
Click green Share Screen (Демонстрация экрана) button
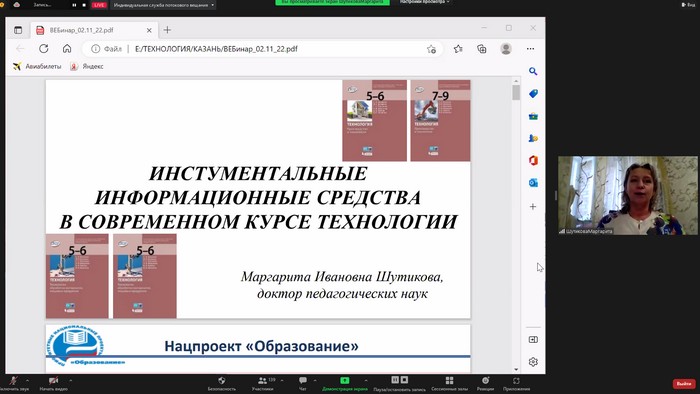point(345,383)
